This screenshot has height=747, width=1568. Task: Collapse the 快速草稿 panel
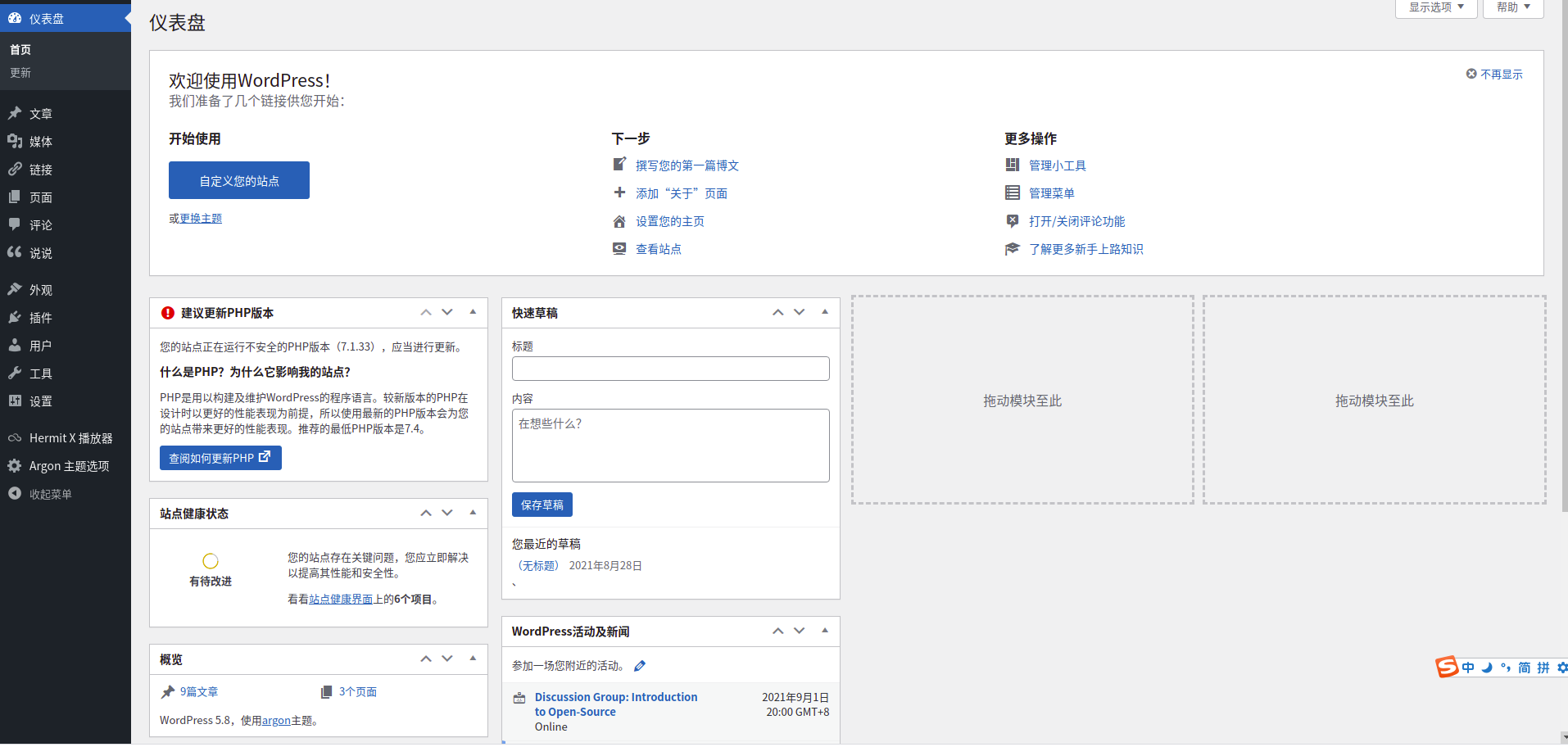coord(824,312)
